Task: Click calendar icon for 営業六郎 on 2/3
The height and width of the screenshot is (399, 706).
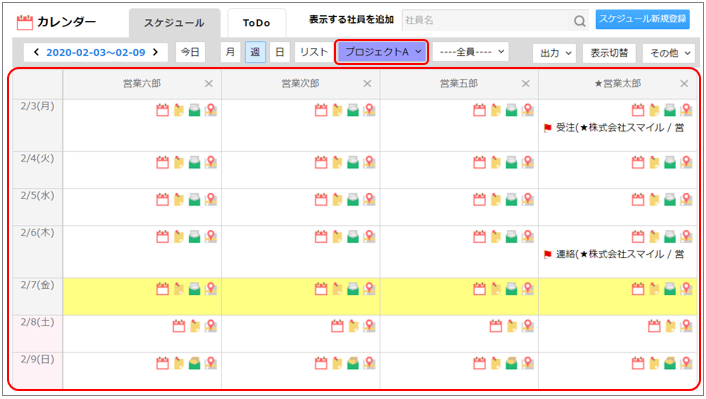Action: click(x=163, y=110)
